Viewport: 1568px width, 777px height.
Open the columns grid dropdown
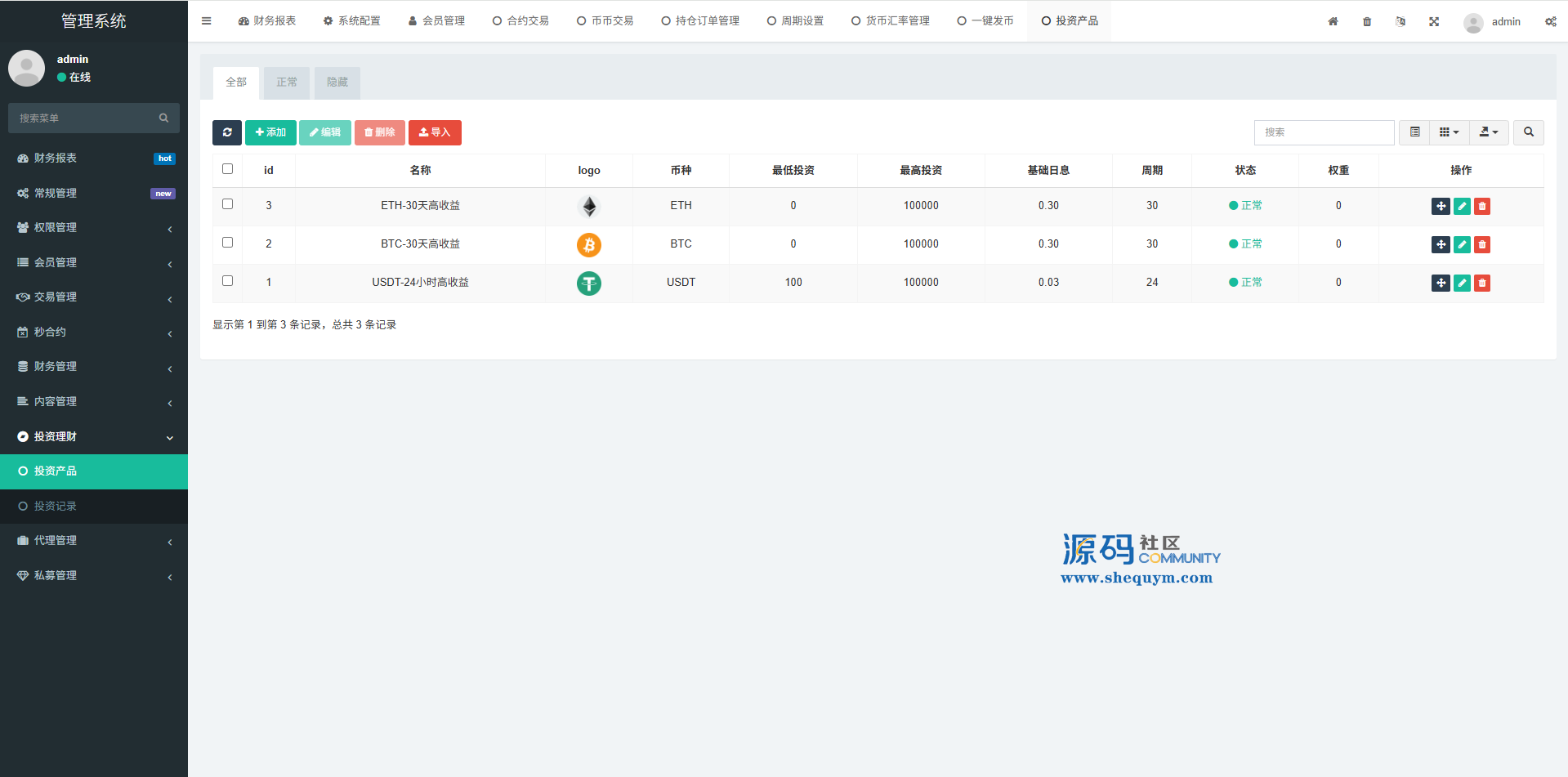[1449, 132]
